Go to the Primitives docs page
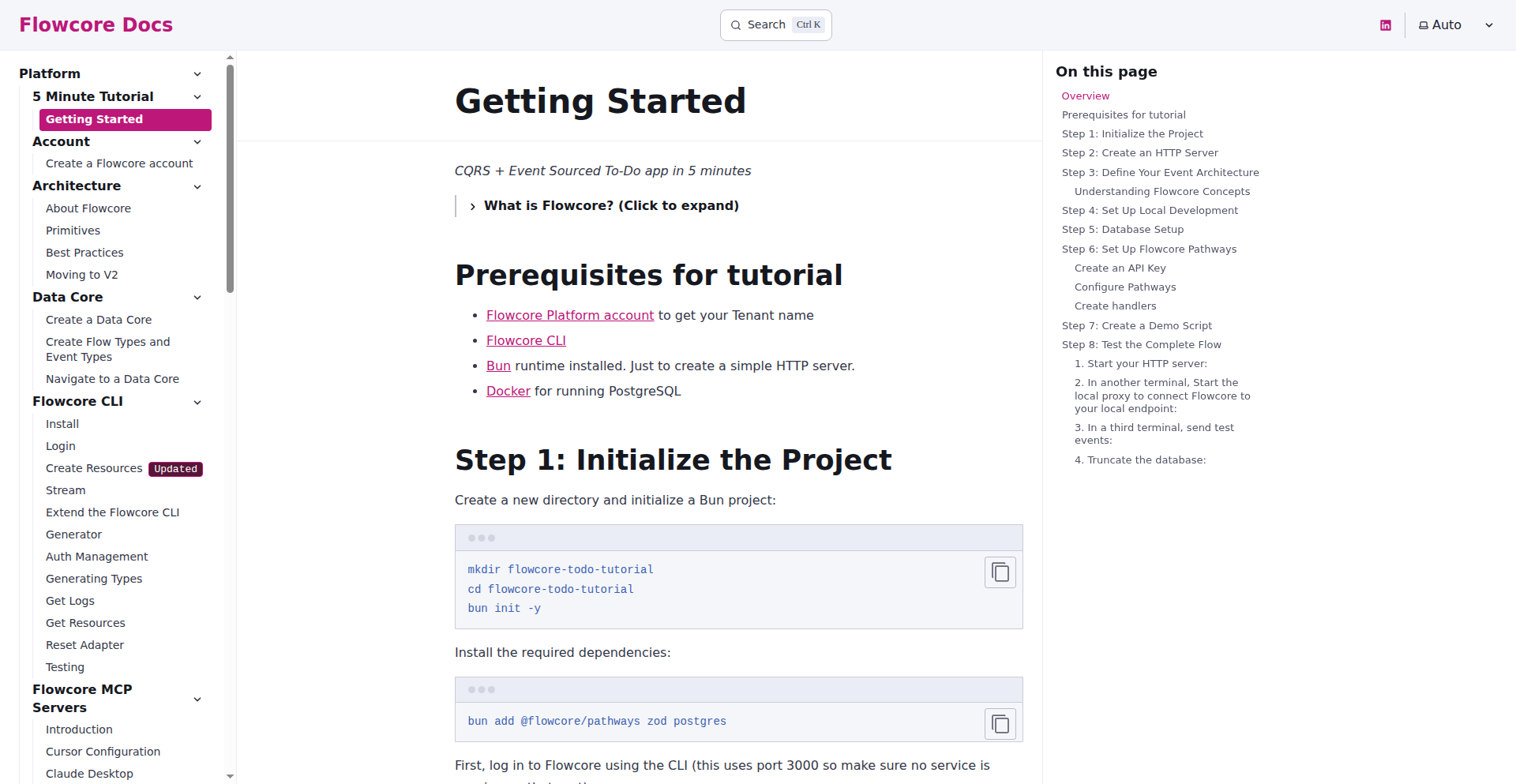The image size is (1516, 784). [73, 231]
